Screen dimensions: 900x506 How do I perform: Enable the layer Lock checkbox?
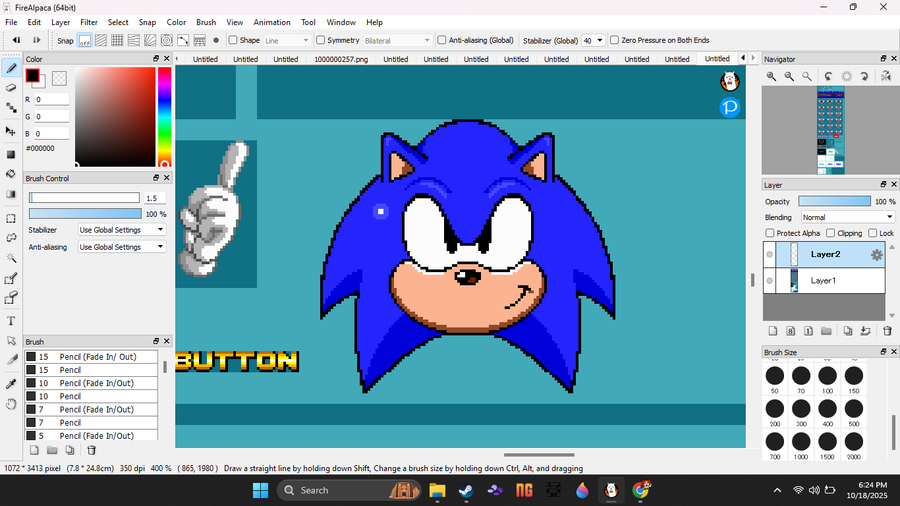(x=873, y=233)
